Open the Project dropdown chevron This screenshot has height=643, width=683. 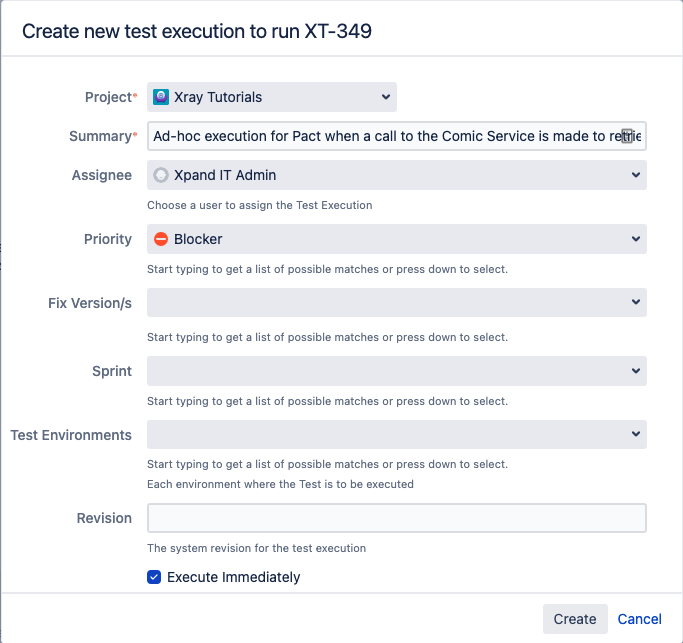pos(385,97)
